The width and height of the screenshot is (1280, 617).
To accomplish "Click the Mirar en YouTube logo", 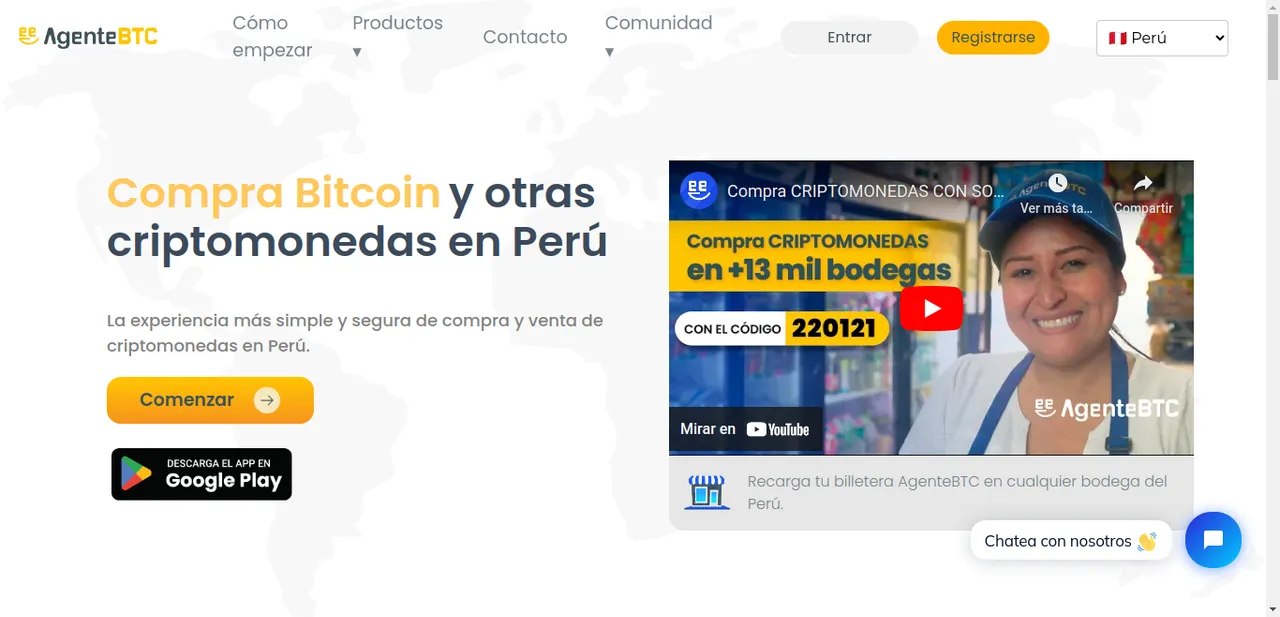I will click(x=777, y=429).
